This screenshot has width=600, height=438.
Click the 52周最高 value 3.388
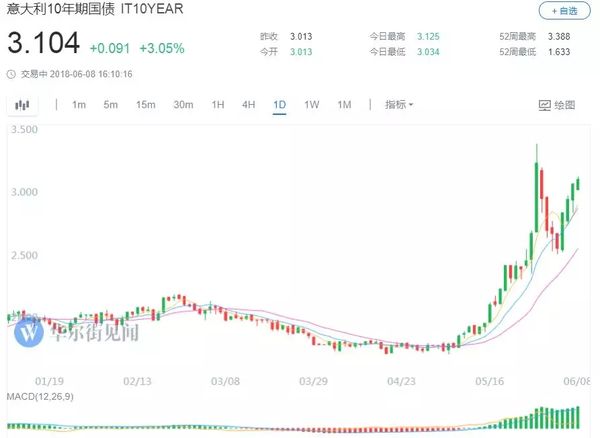[560, 36]
